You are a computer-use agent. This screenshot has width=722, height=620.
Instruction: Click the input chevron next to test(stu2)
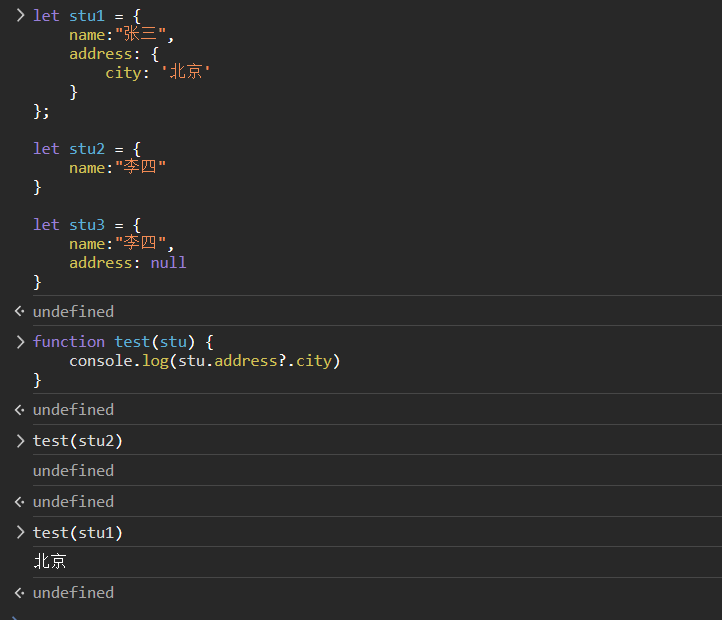point(20,441)
